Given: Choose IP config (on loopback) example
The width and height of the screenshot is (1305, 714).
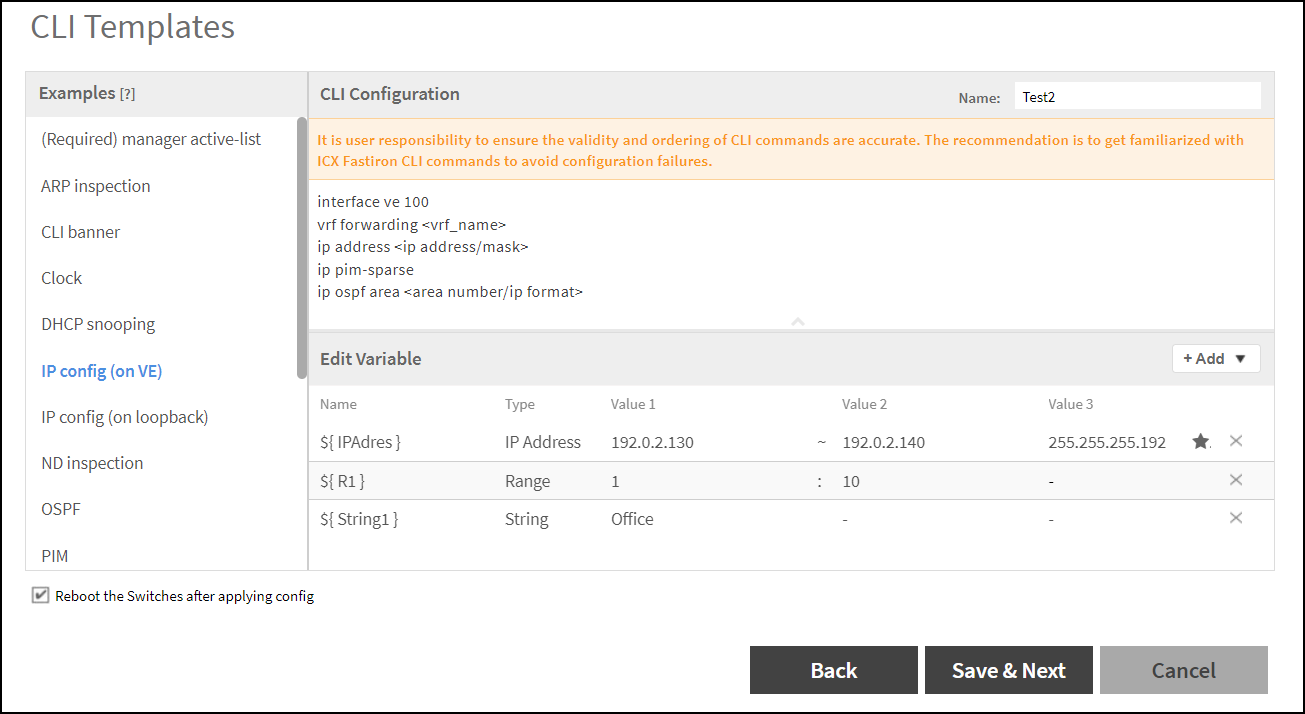Looking at the screenshot, I should coord(125,417).
